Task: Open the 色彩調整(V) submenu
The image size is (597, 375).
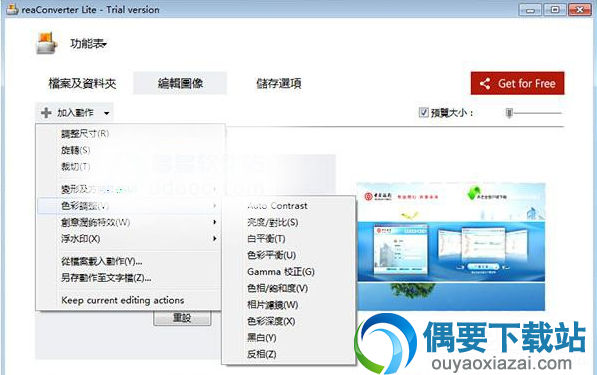Action: click(x=129, y=206)
